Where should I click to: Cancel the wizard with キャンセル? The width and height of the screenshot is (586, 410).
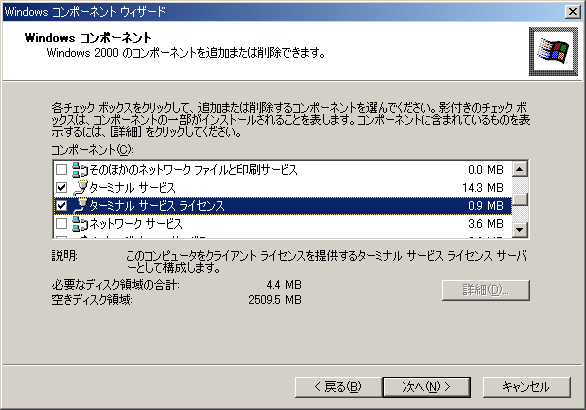tap(527, 387)
